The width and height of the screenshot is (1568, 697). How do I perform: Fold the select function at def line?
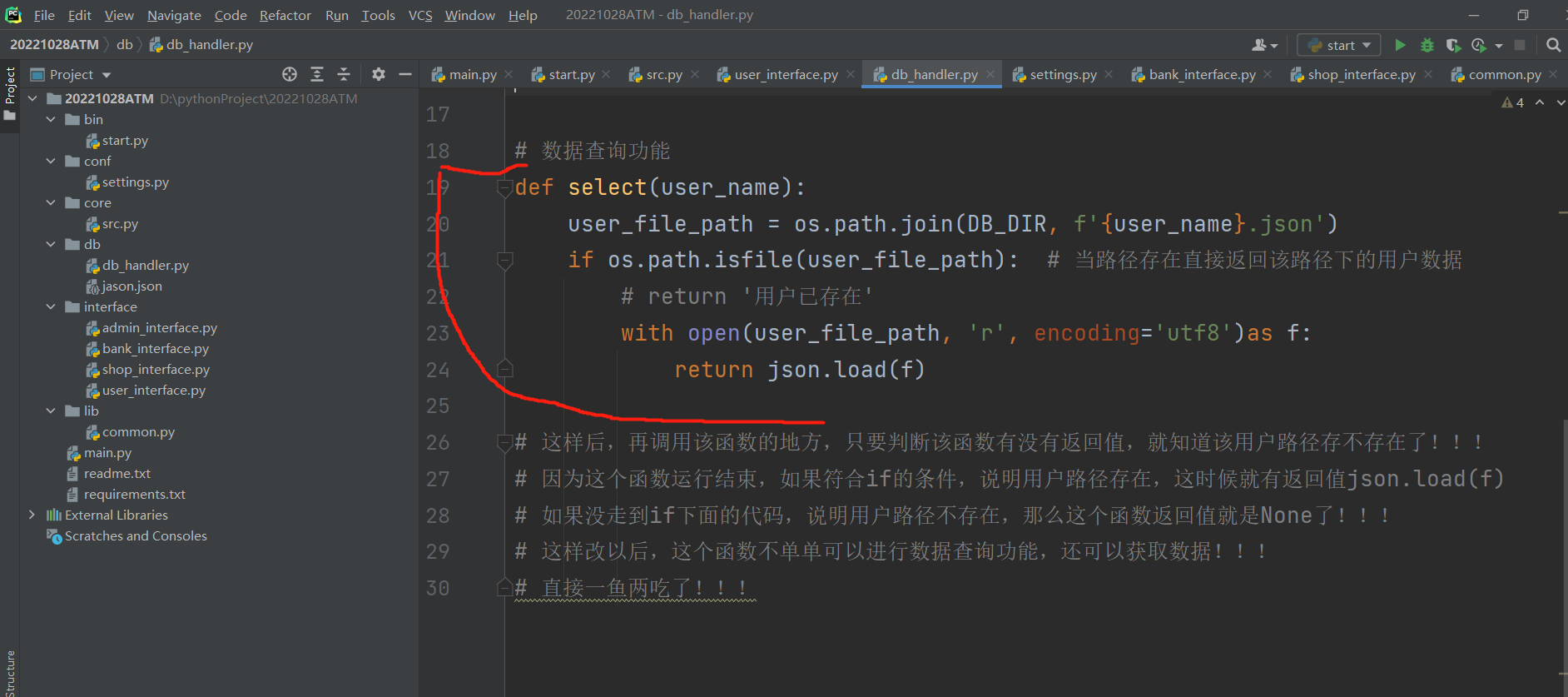(x=504, y=188)
